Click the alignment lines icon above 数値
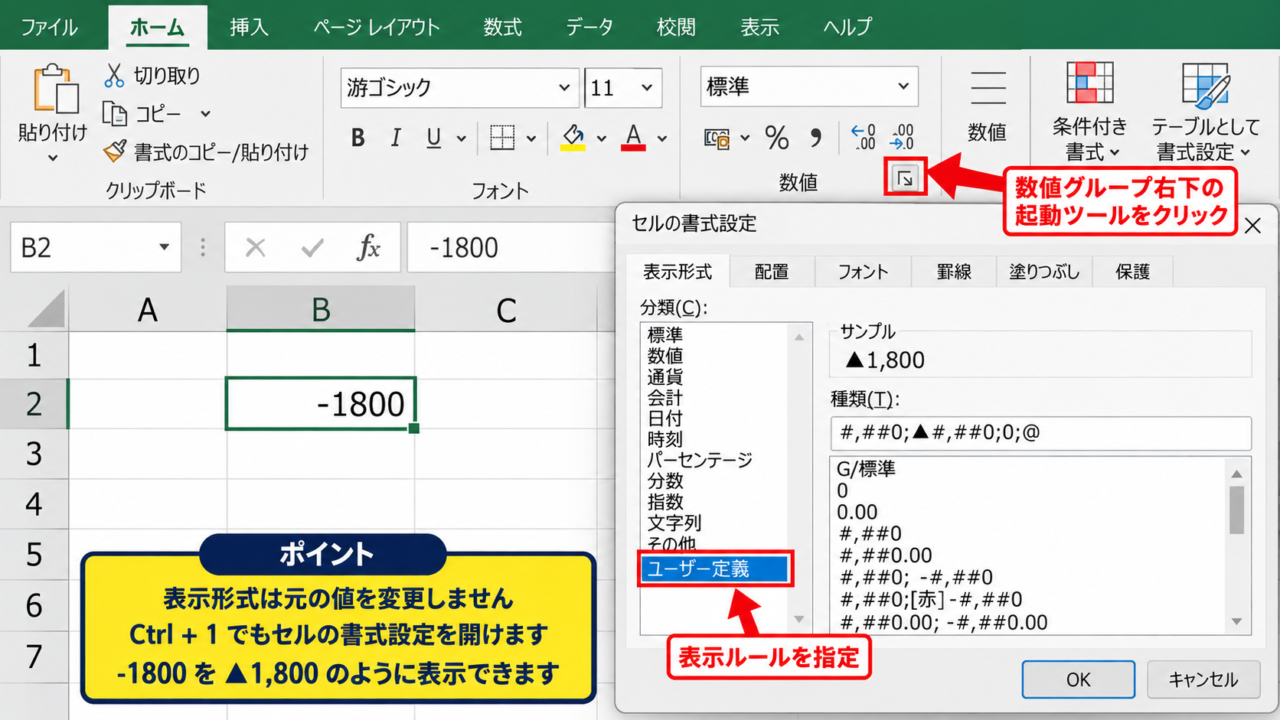1280x720 pixels. tap(988, 88)
